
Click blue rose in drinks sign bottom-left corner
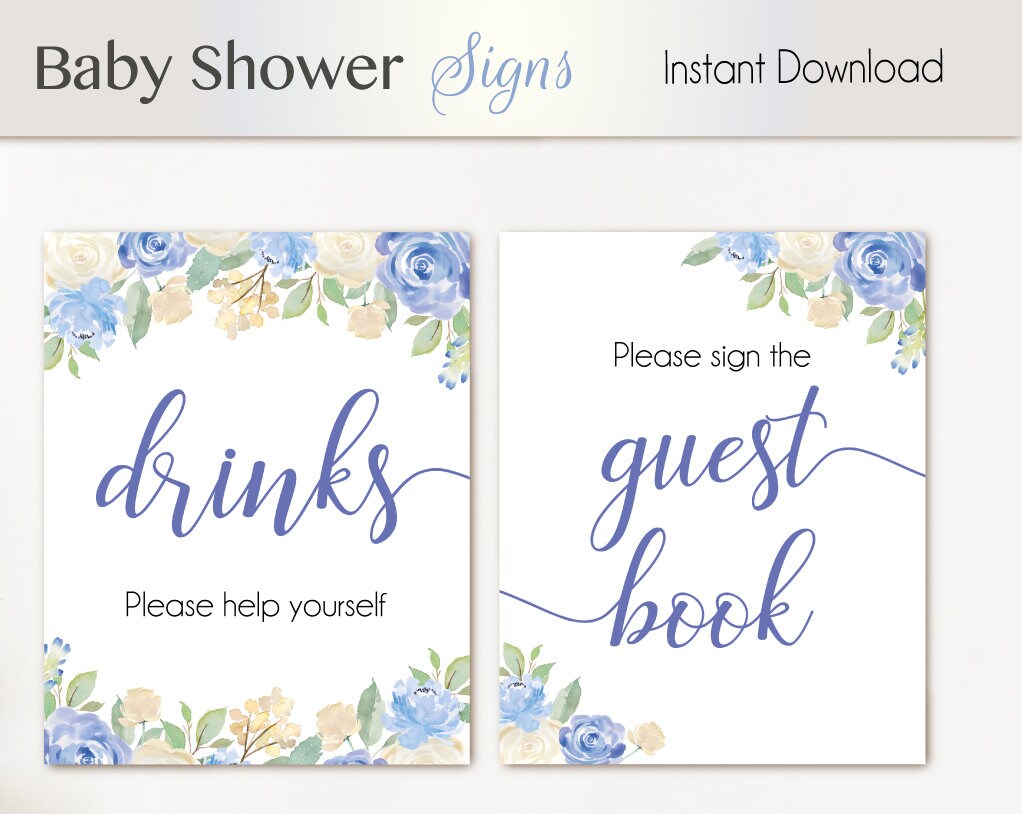point(81,740)
